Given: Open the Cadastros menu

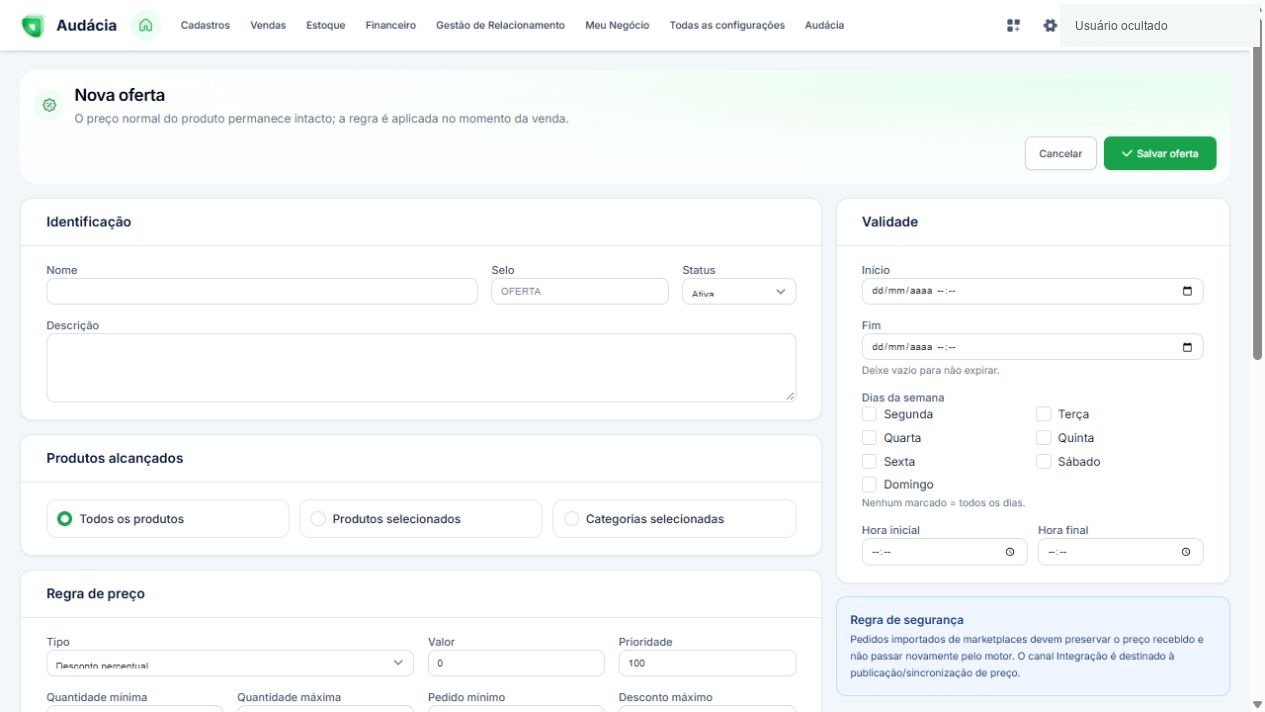Looking at the screenshot, I should click(x=205, y=25).
